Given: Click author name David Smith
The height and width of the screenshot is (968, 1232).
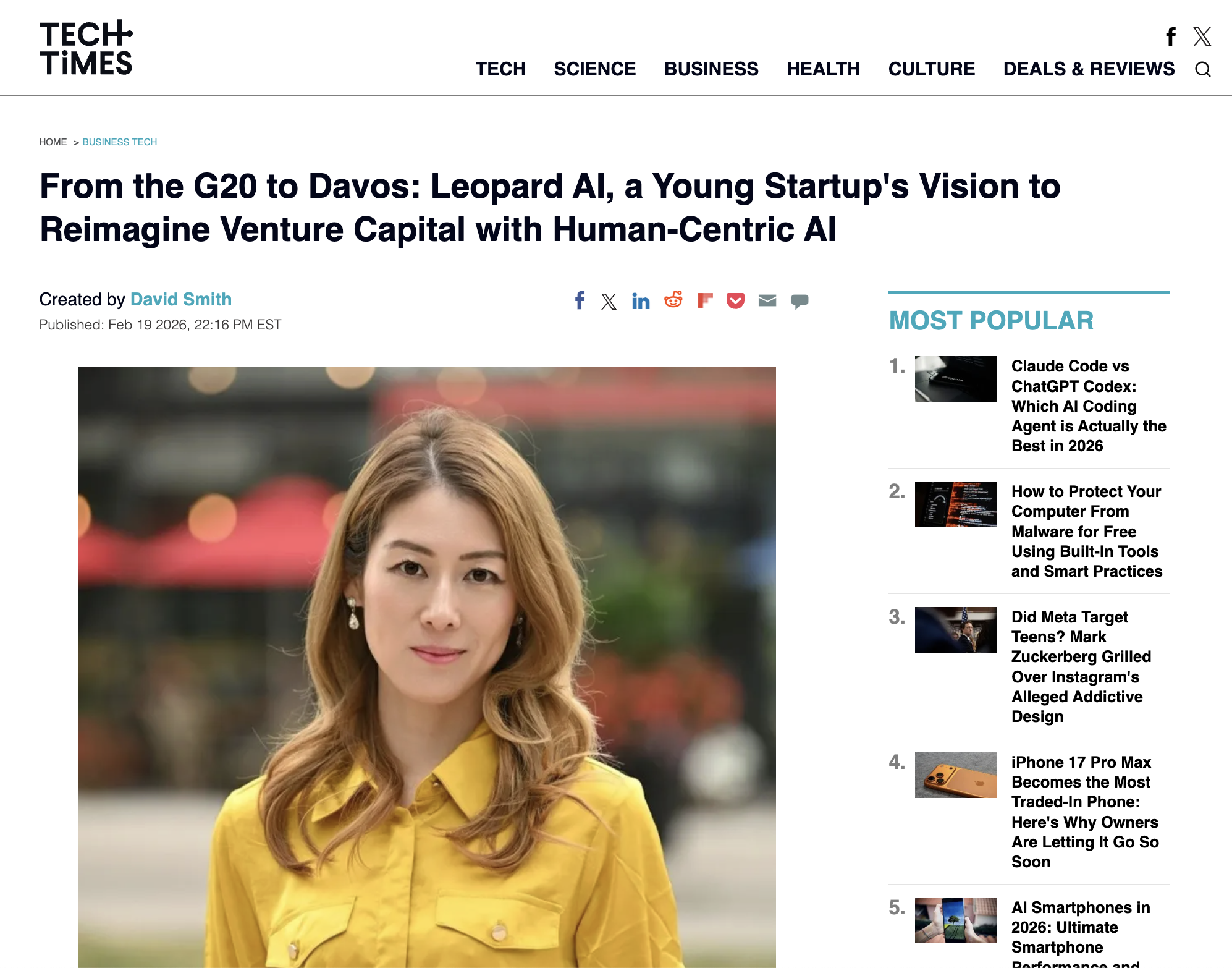Looking at the screenshot, I should 181,299.
